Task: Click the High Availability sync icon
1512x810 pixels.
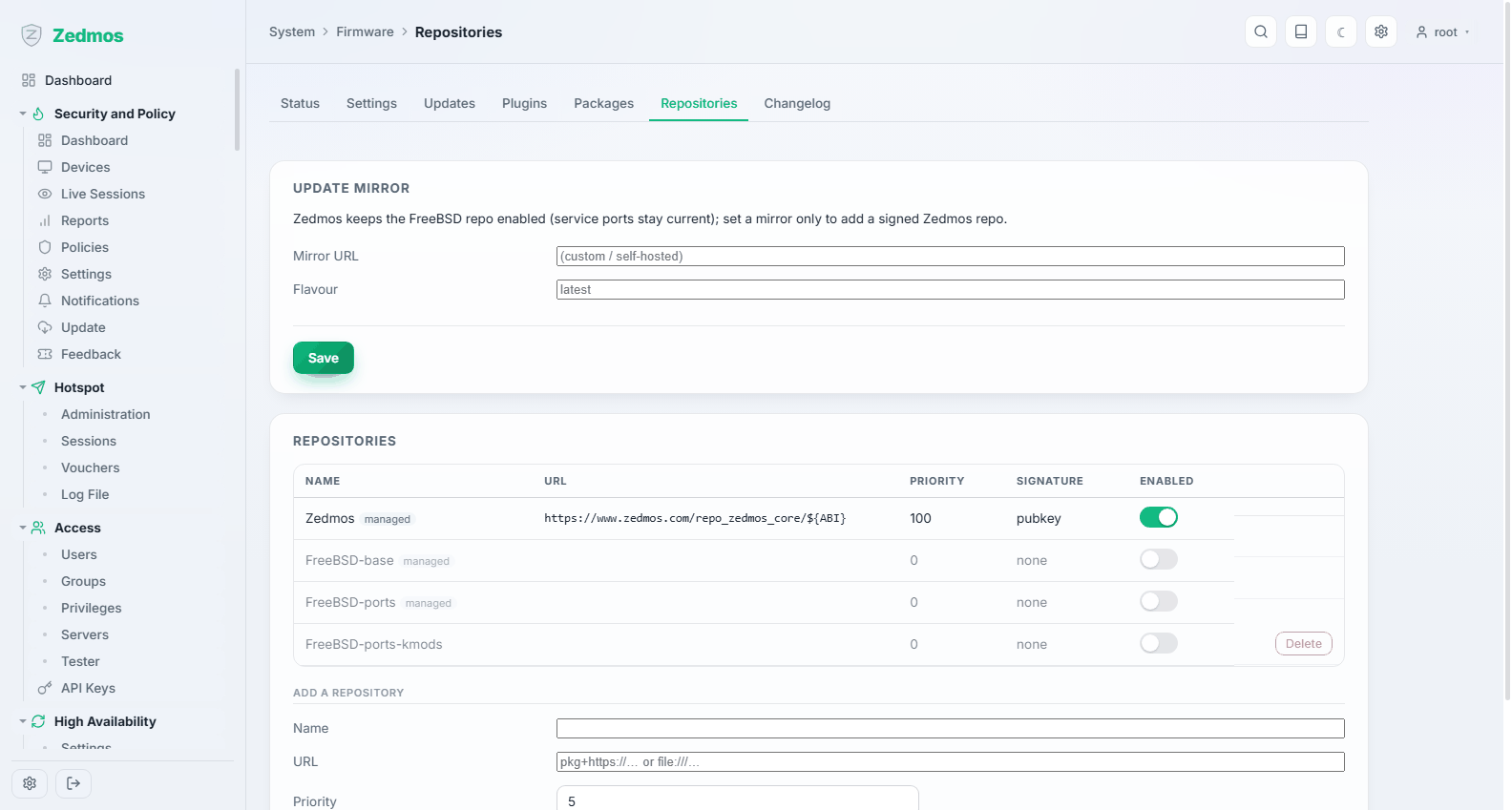Action: point(38,721)
